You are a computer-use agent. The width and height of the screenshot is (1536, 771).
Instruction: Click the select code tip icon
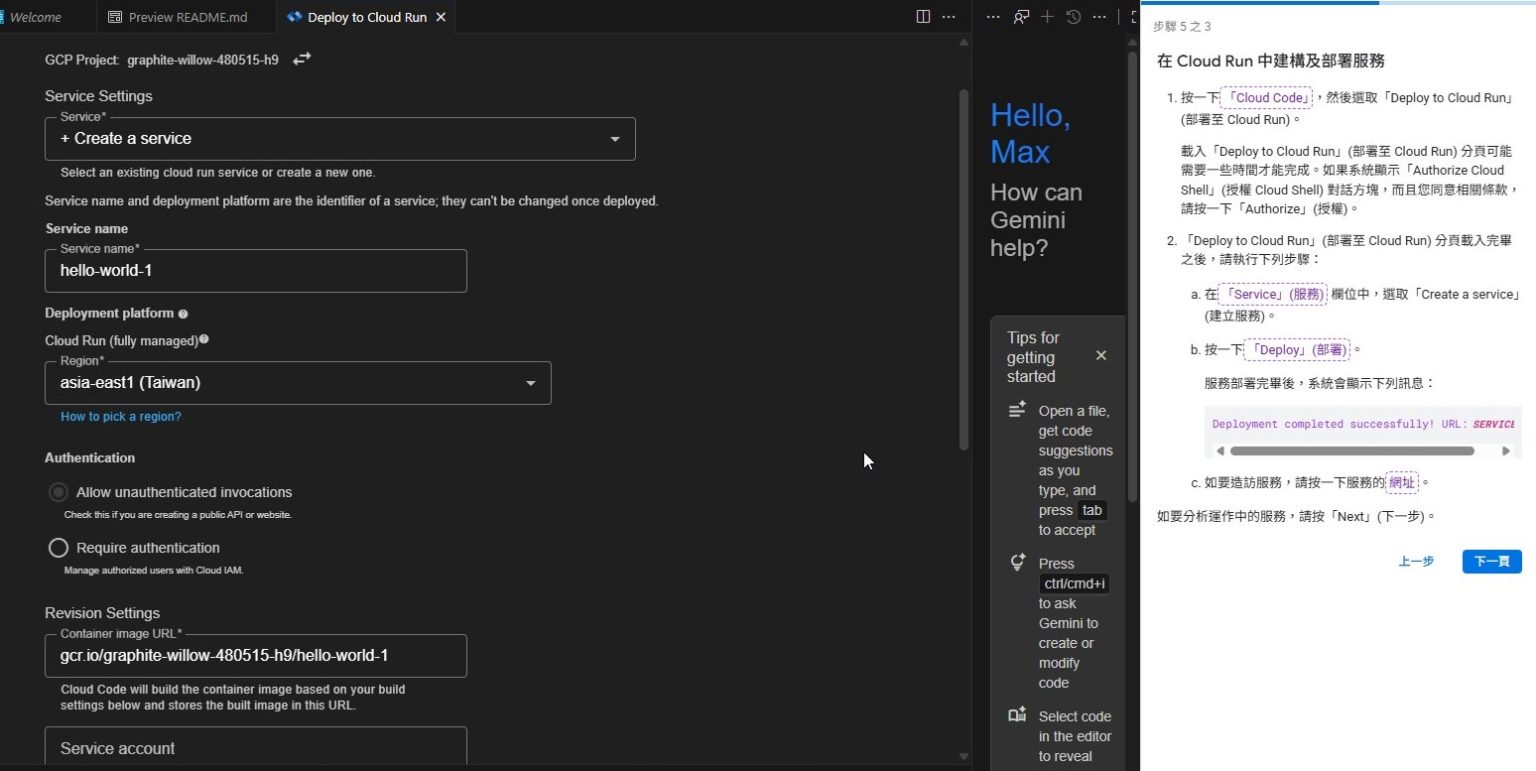[1018, 715]
